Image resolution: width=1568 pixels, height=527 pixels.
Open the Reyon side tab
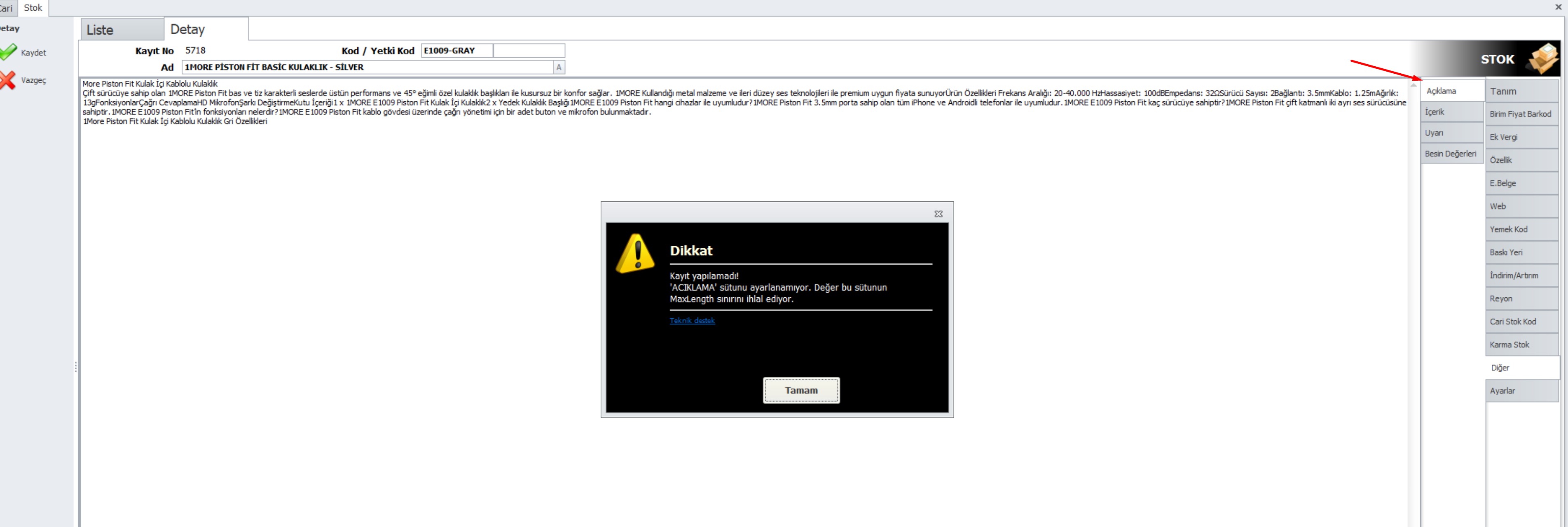1522,299
